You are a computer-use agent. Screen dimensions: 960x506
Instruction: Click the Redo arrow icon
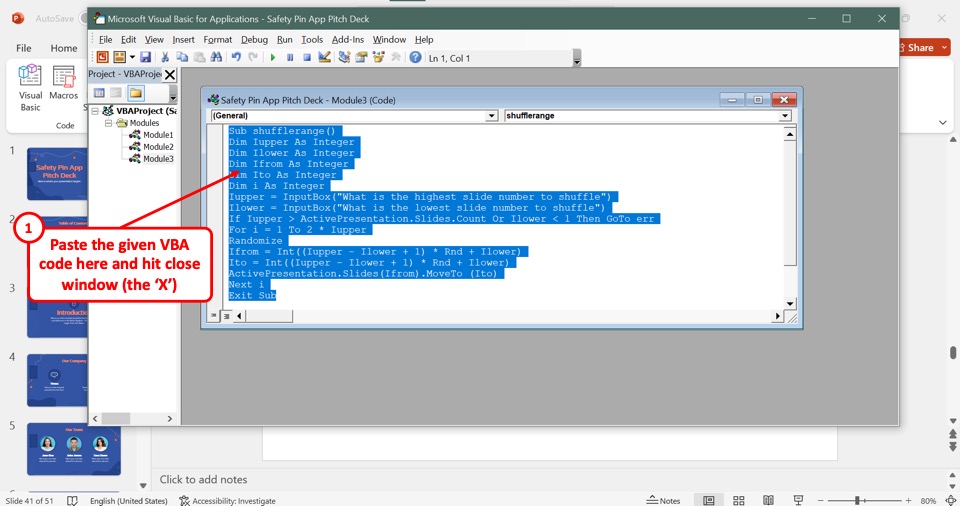click(253, 58)
